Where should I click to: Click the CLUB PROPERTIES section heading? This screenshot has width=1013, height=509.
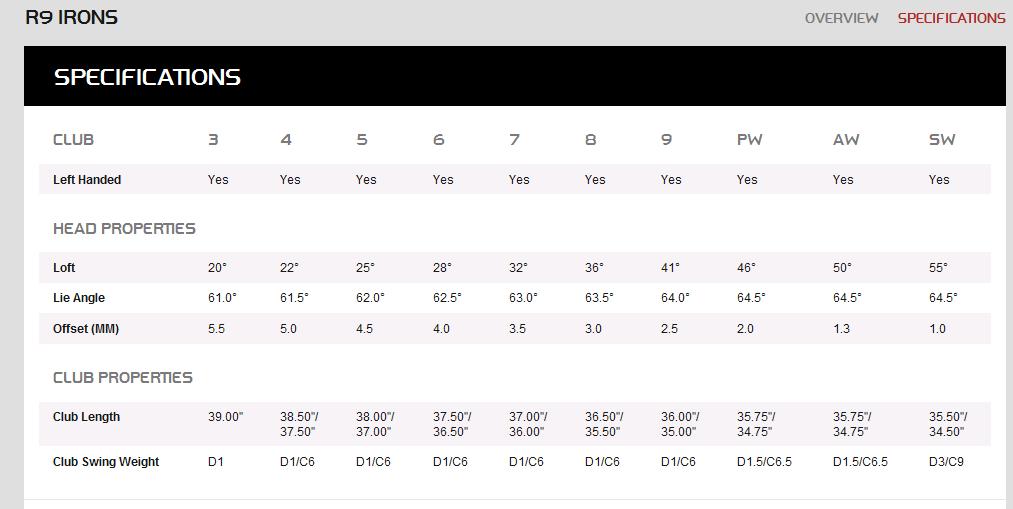pyautogui.click(x=123, y=378)
